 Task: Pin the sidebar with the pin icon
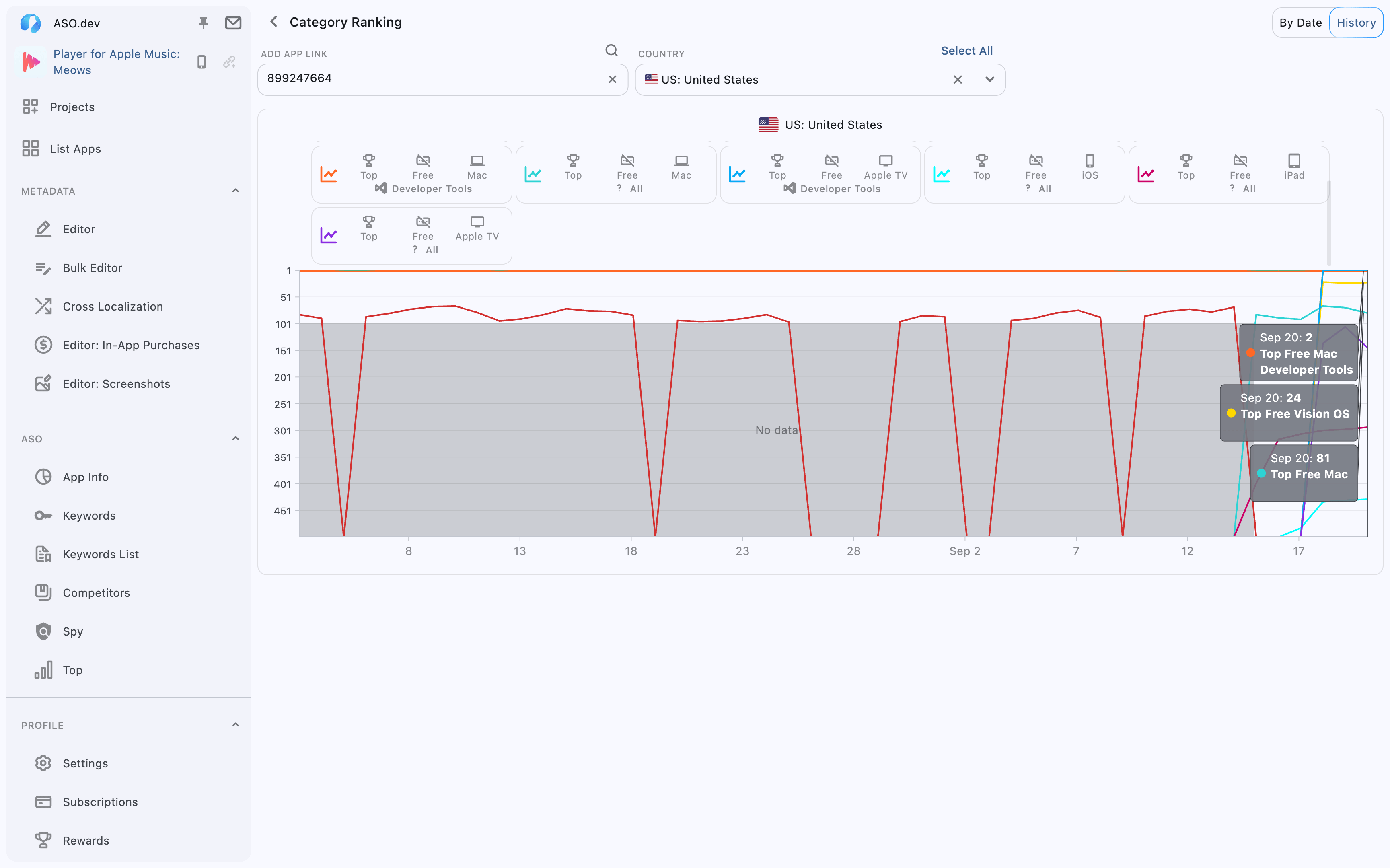pos(203,23)
